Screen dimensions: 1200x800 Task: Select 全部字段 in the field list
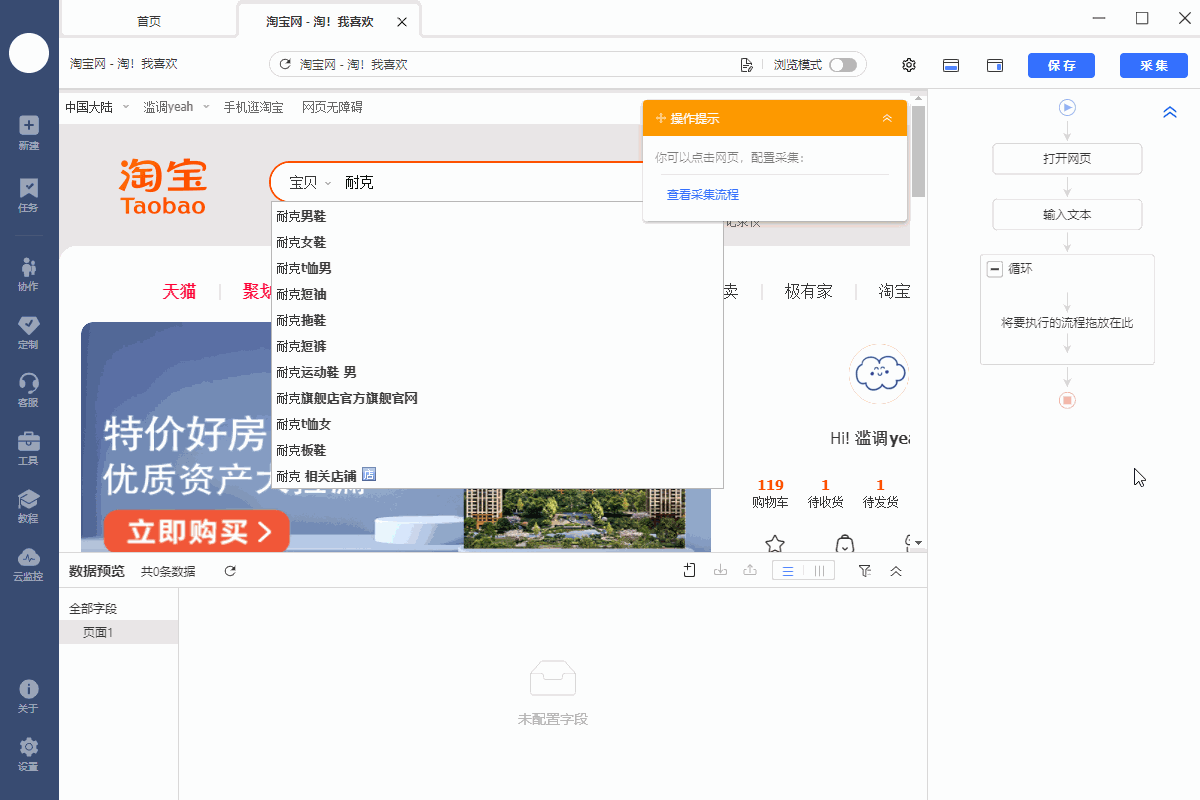click(93, 608)
